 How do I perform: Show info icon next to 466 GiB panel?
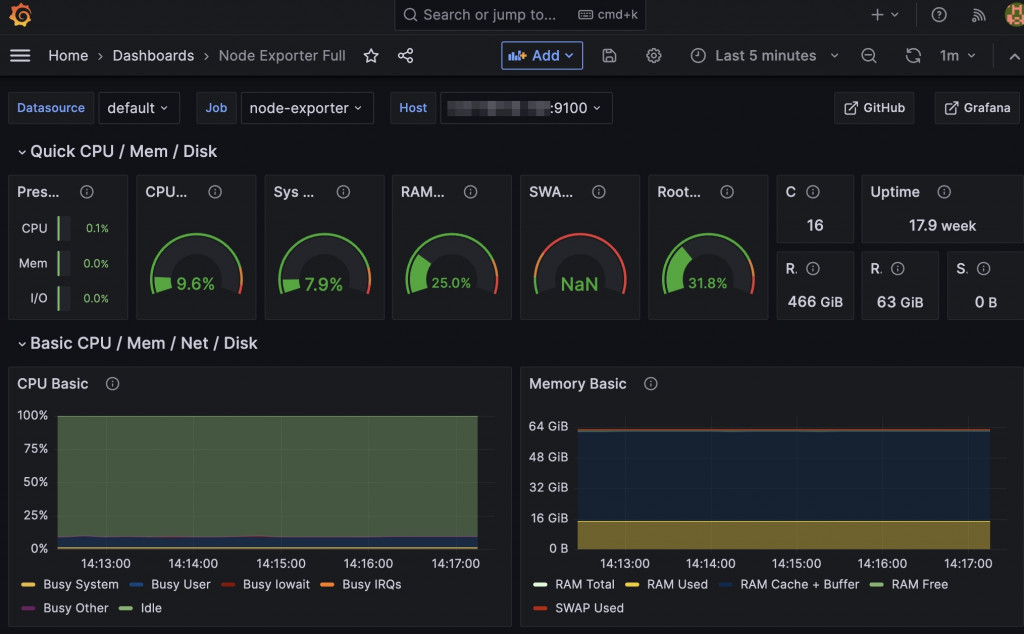click(813, 268)
